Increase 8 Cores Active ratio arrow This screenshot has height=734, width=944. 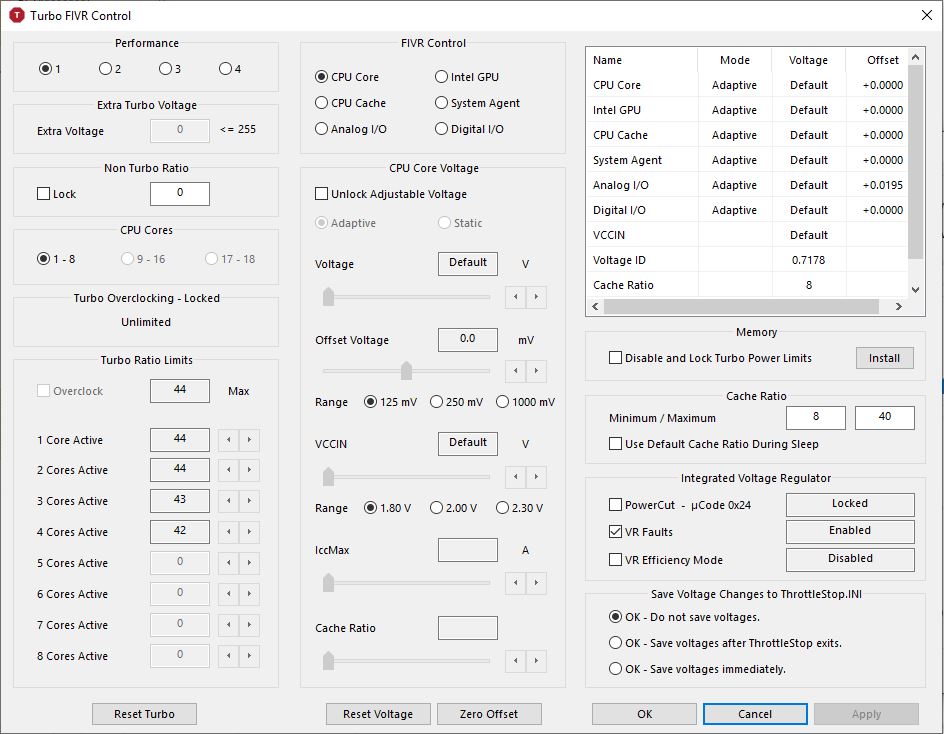249,656
